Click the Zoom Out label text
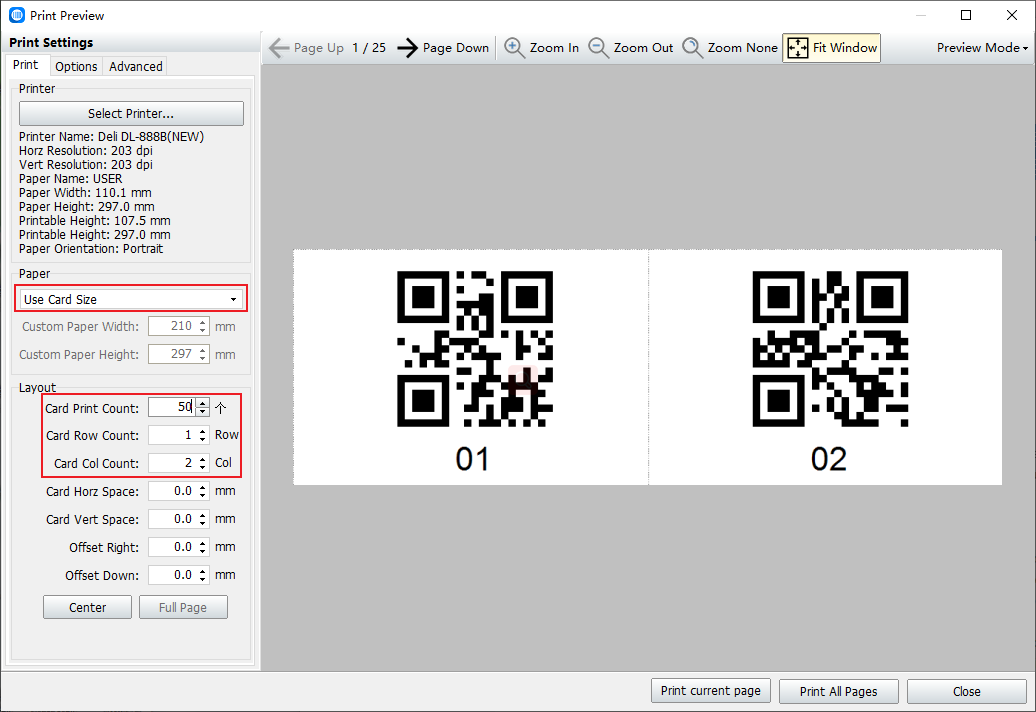 point(644,48)
